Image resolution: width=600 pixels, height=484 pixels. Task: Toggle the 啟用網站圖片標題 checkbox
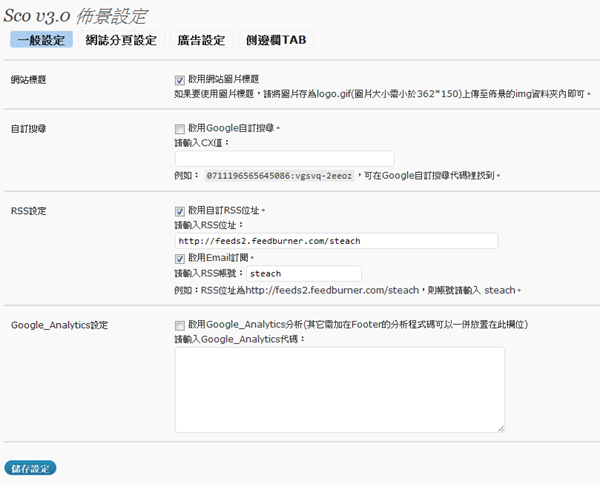pyautogui.click(x=180, y=78)
